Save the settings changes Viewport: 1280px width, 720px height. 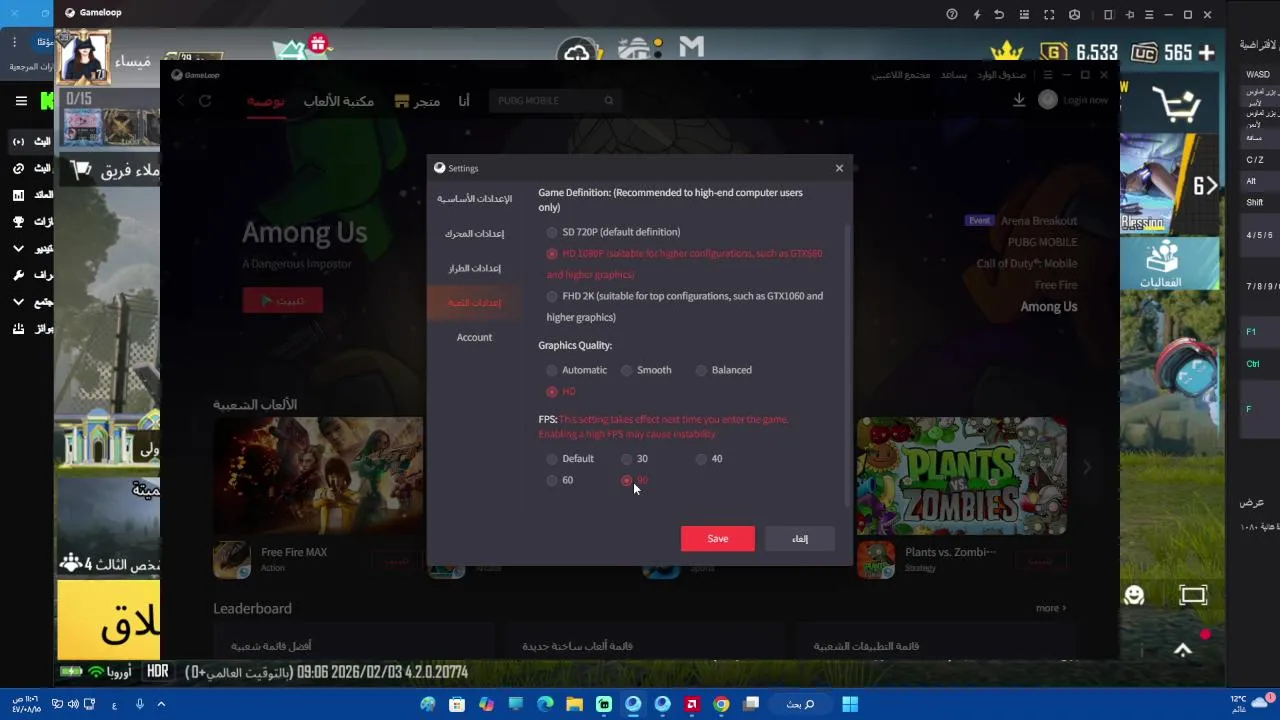click(718, 539)
